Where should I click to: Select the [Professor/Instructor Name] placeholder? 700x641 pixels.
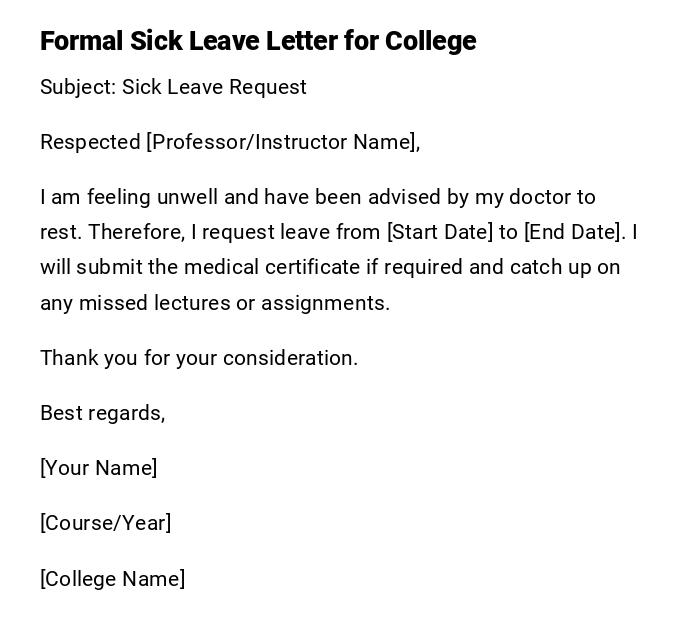pyautogui.click(x=282, y=142)
